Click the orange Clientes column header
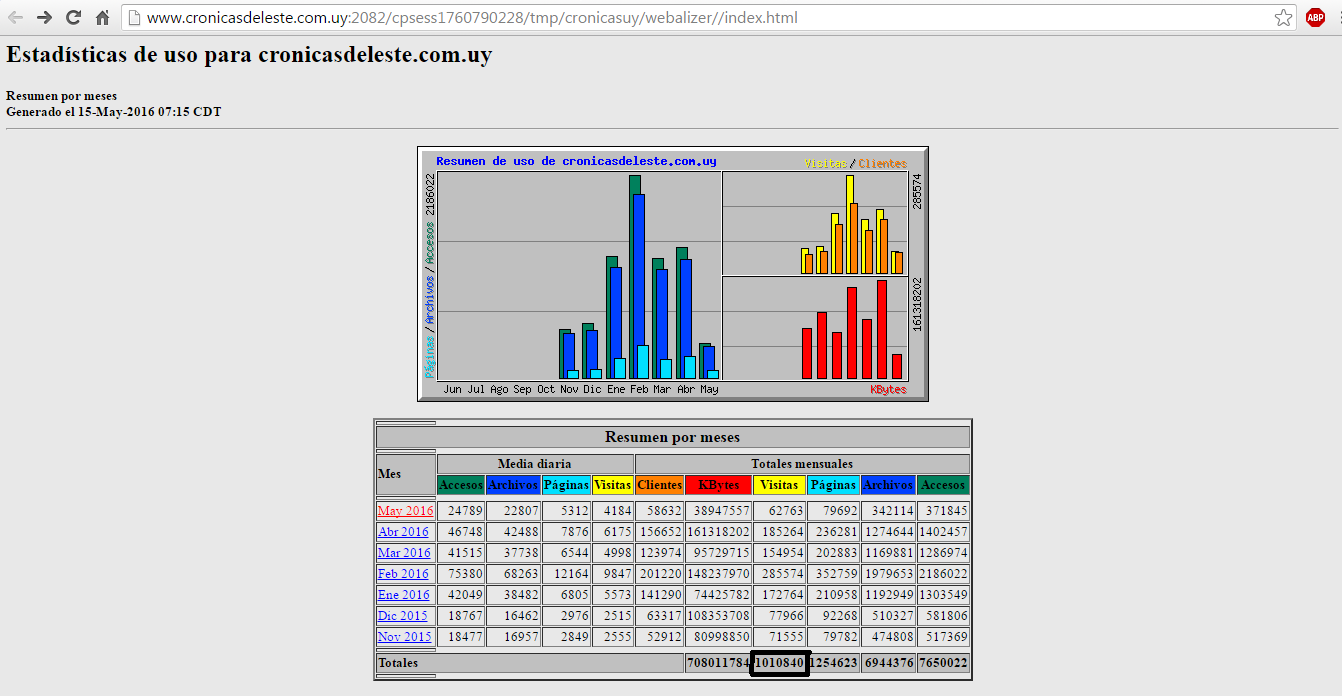The width and height of the screenshot is (1342, 696). (x=659, y=485)
